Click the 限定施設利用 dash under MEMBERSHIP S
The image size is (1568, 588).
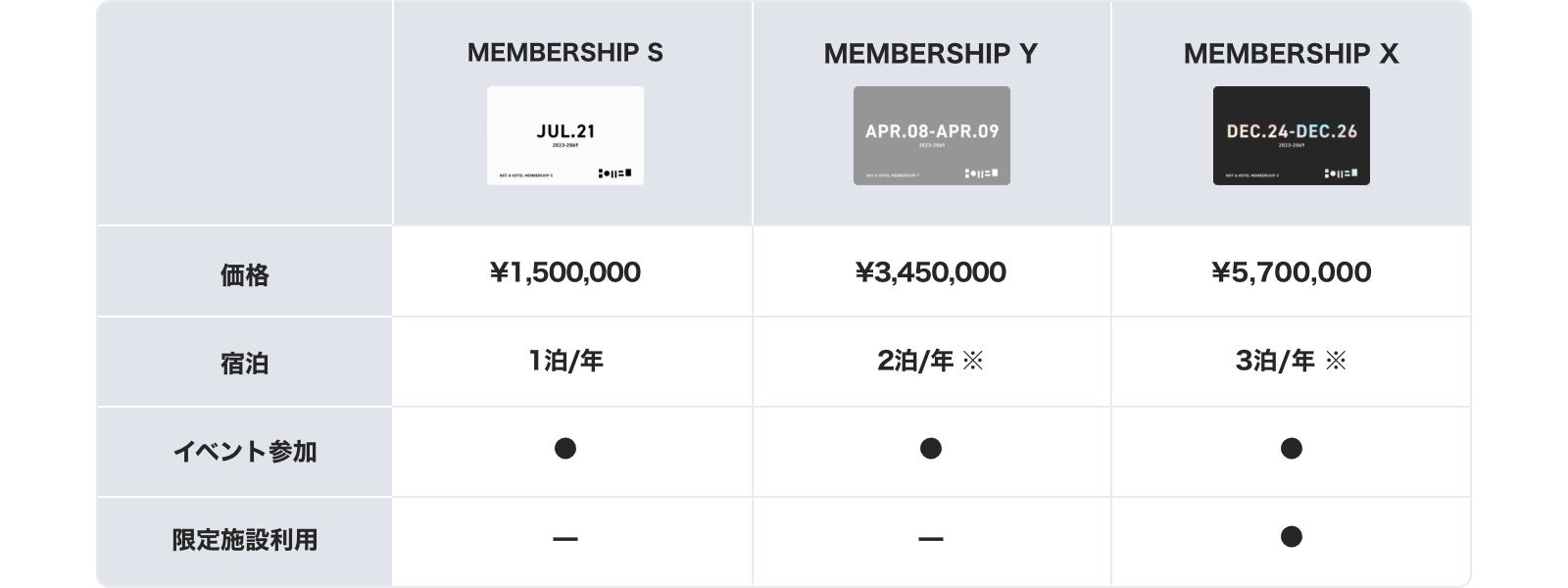[x=565, y=538]
